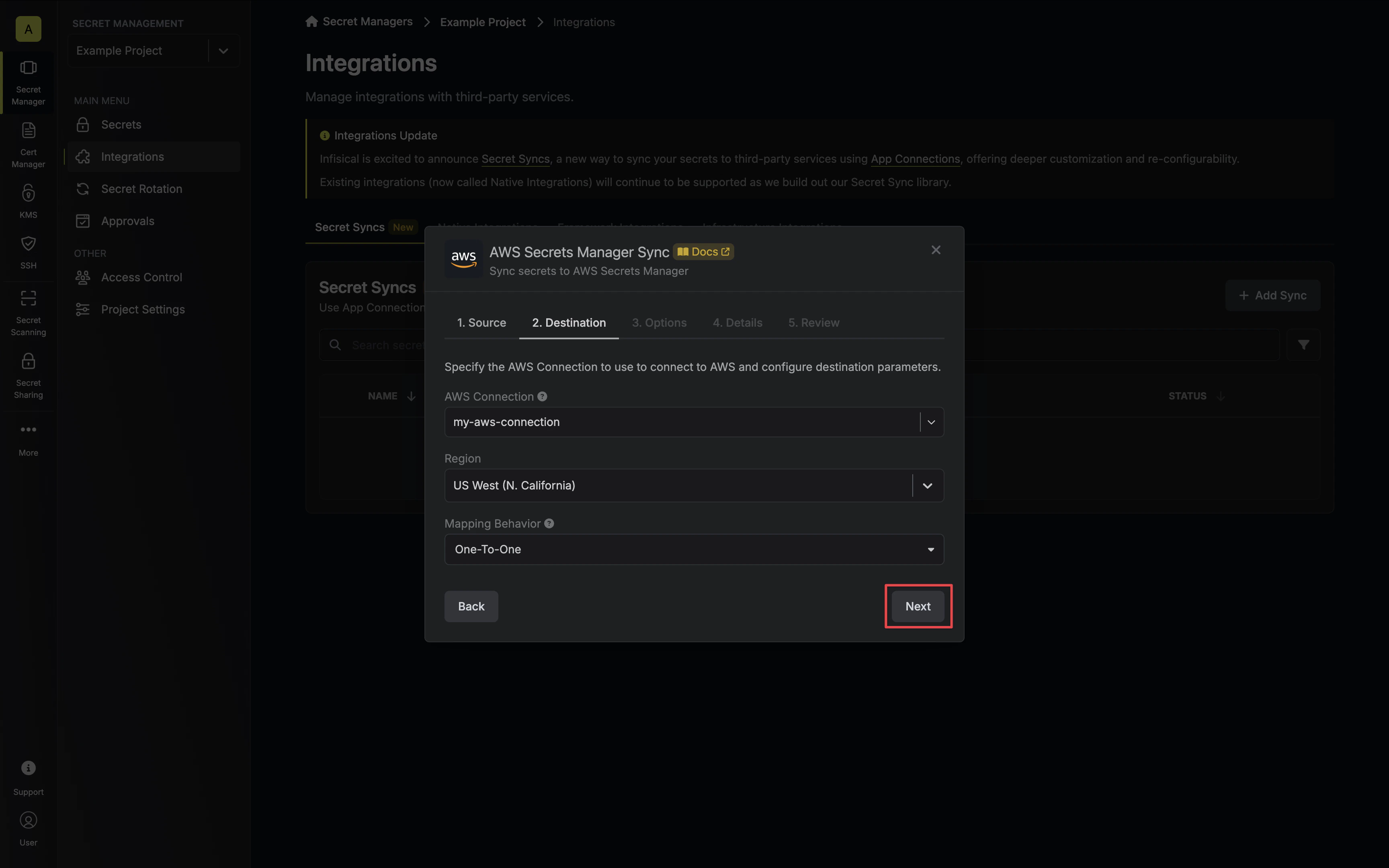Image resolution: width=1389 pixels, height=868 pixels.
Task: Select the 2. Destination step tab
Action: pos(569,323)
